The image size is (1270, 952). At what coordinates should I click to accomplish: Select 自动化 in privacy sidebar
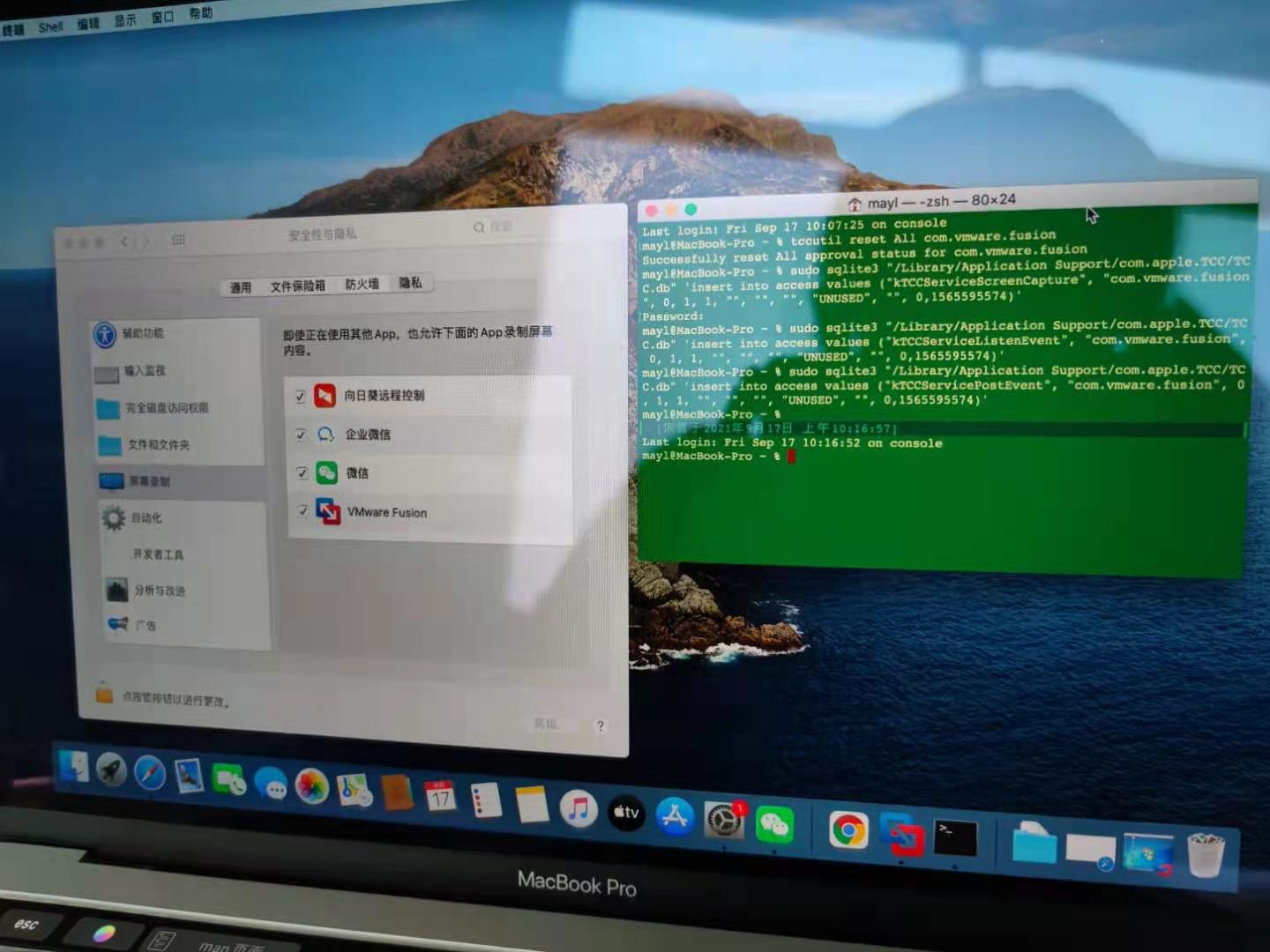tap(182, 518)
